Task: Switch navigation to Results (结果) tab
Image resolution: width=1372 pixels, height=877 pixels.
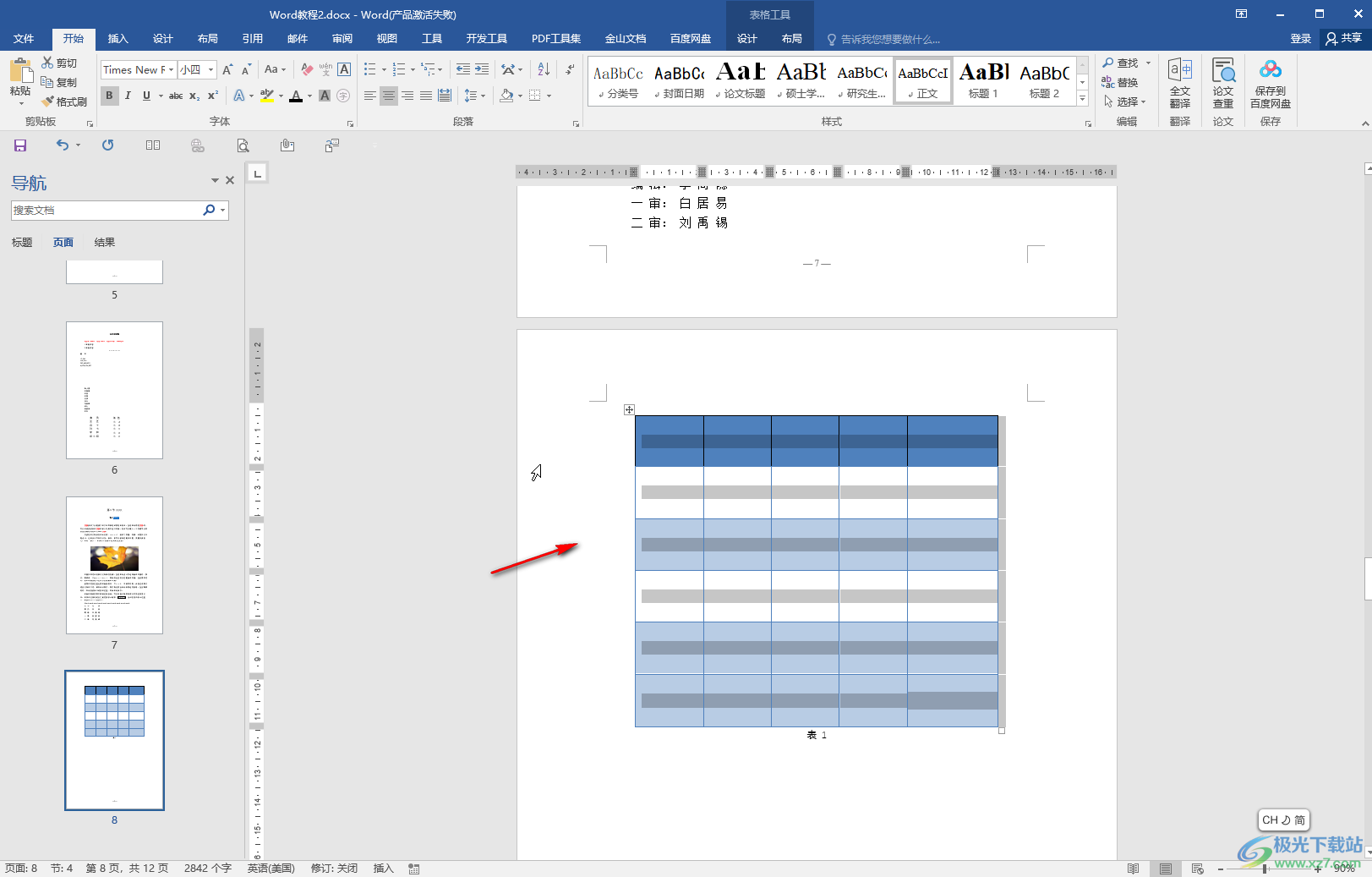Action: pos(104,242)
